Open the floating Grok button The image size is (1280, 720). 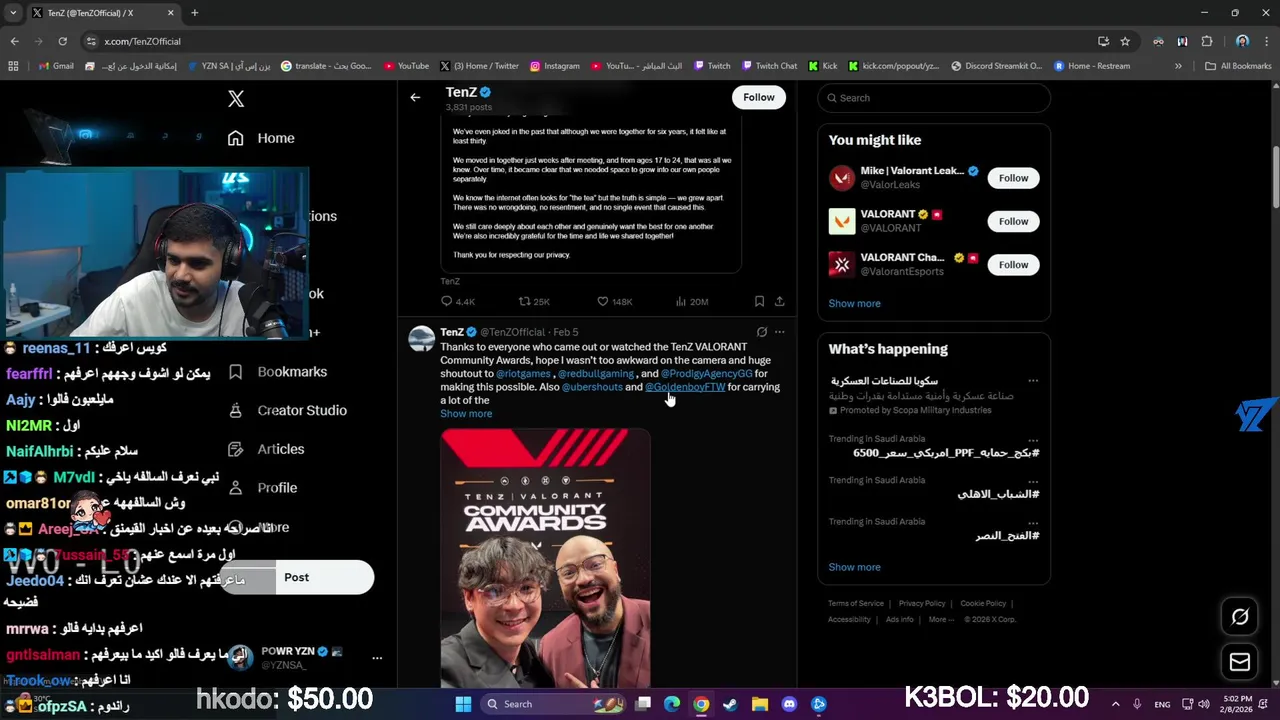[x=1240, y=617]
